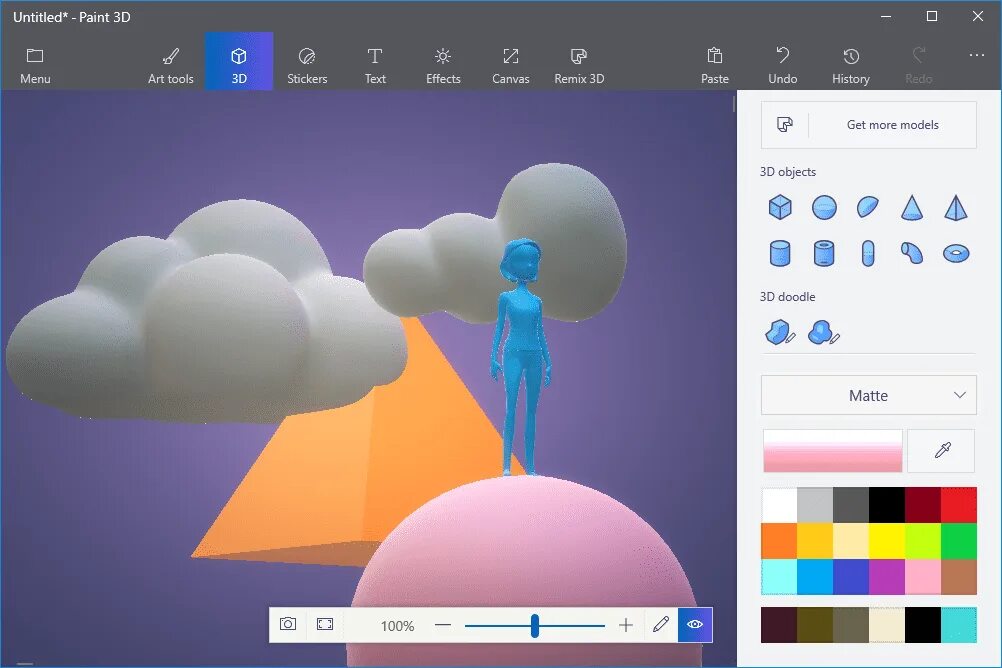Undo the last action
Image resolution: width=1002 pixels, height=668 pixels.
pyautogui.click(x=782, y=66)
